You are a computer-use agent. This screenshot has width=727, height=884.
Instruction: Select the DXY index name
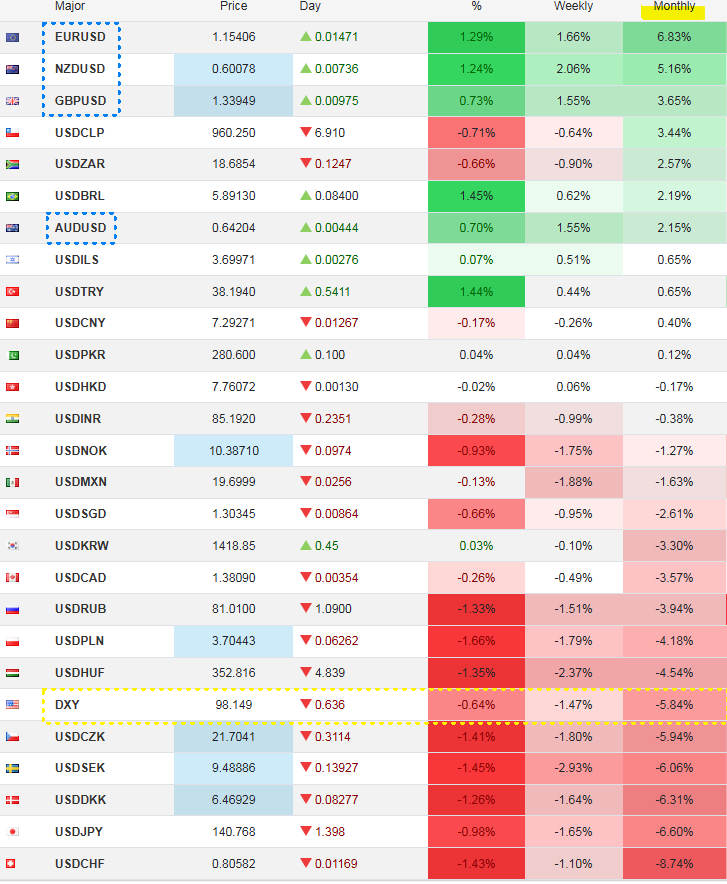(67, 705)
